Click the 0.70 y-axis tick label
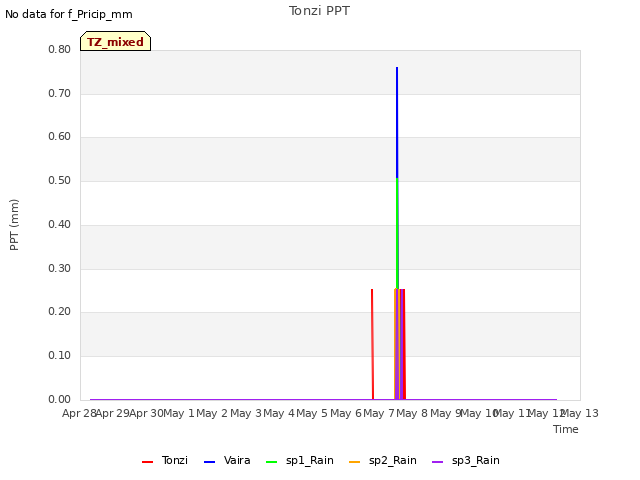 tap(60, 93)
